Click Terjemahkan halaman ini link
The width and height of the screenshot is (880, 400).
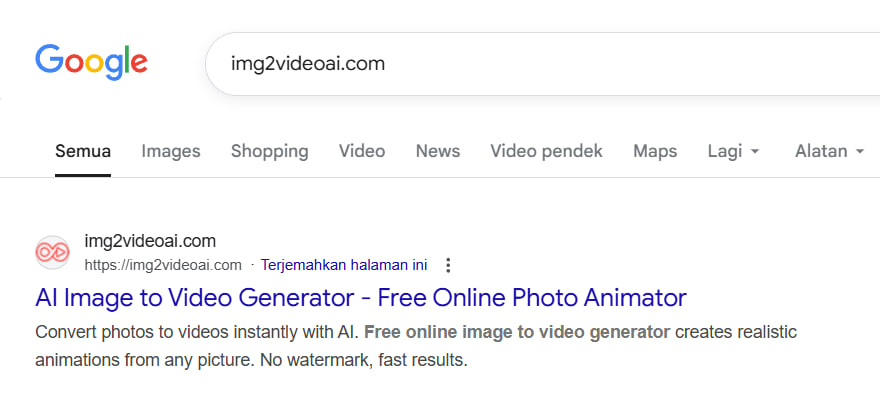[344, 265]
